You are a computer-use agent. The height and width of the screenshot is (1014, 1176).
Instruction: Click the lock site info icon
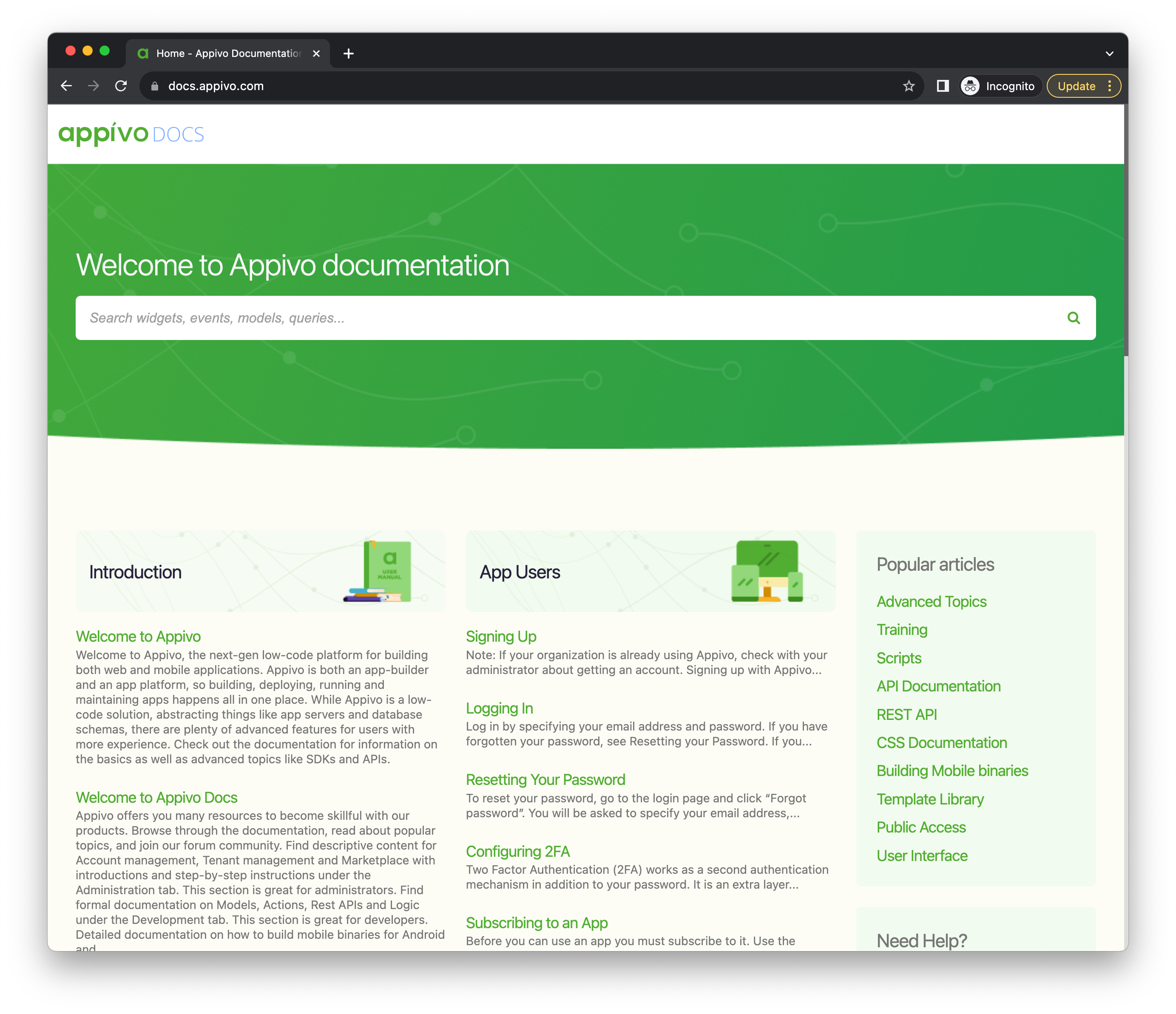pos(154,86)
